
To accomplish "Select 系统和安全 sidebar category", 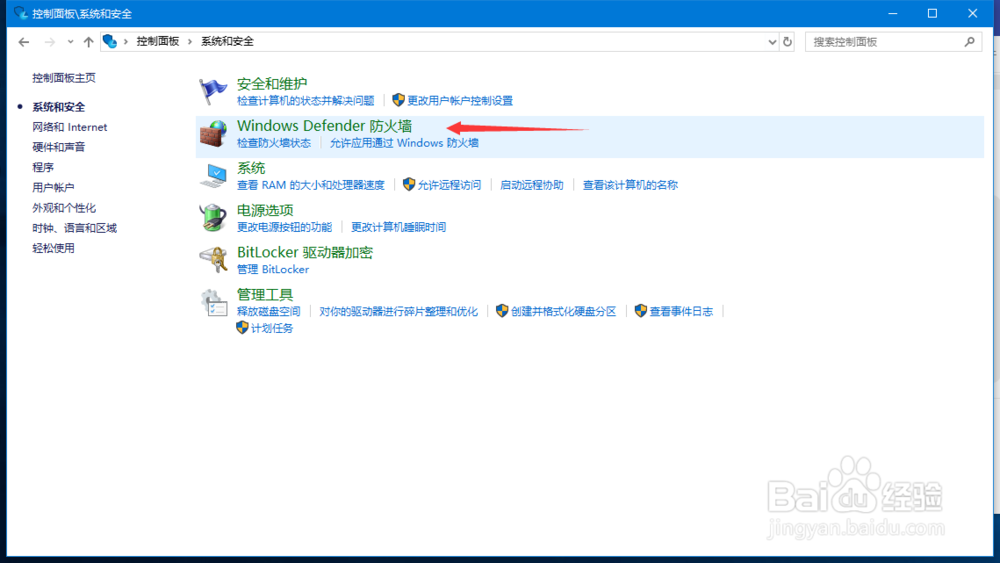I will [x=59, y=107].
